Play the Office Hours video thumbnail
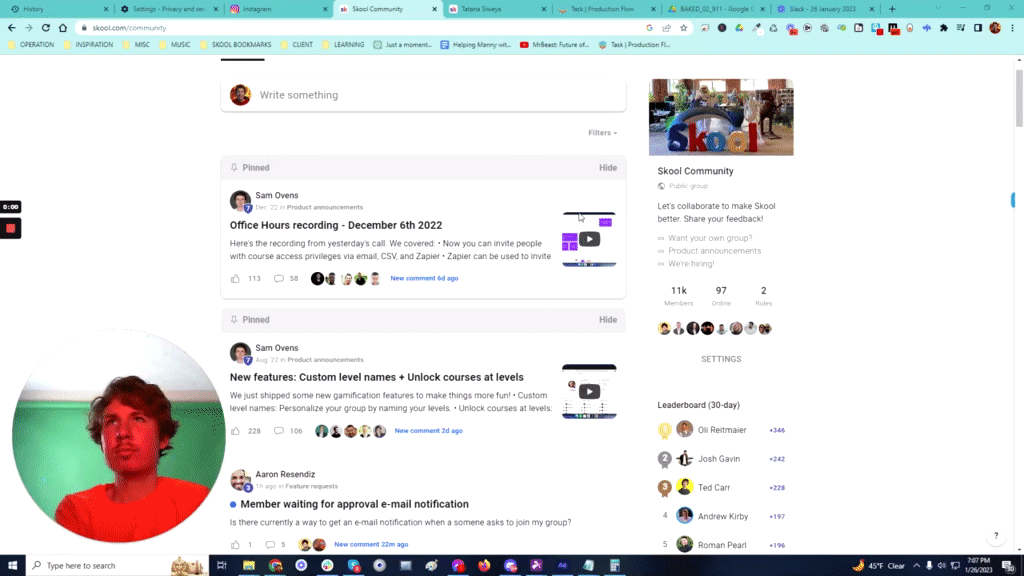The height and width of the screenshot is (576, 1024). point(589,238)
